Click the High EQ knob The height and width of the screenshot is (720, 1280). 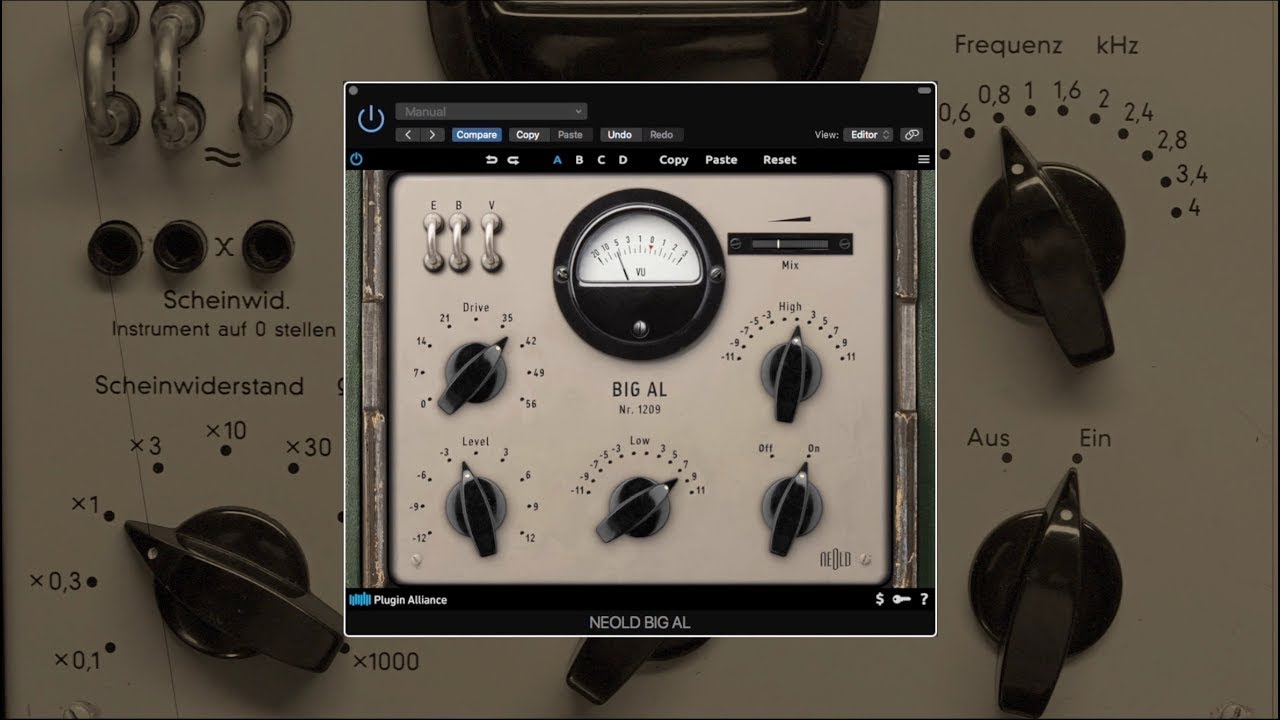click(790, 372)
